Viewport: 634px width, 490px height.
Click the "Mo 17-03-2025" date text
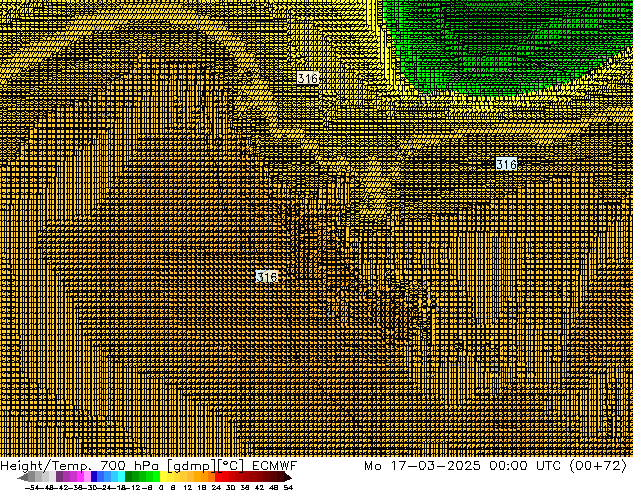[422, 466]
